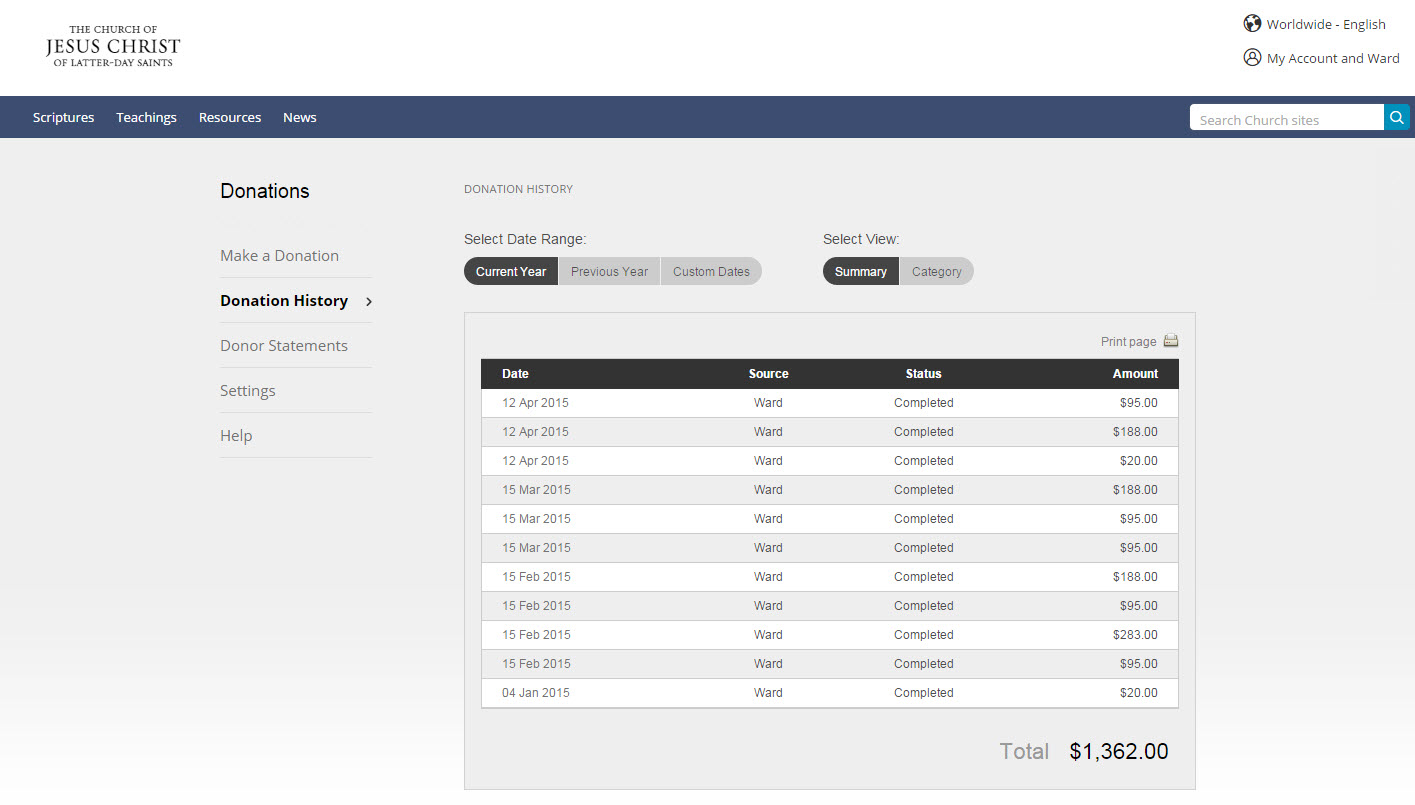Select the Summary view option
Screen dimensions: 1415x805
pos(860,271)
